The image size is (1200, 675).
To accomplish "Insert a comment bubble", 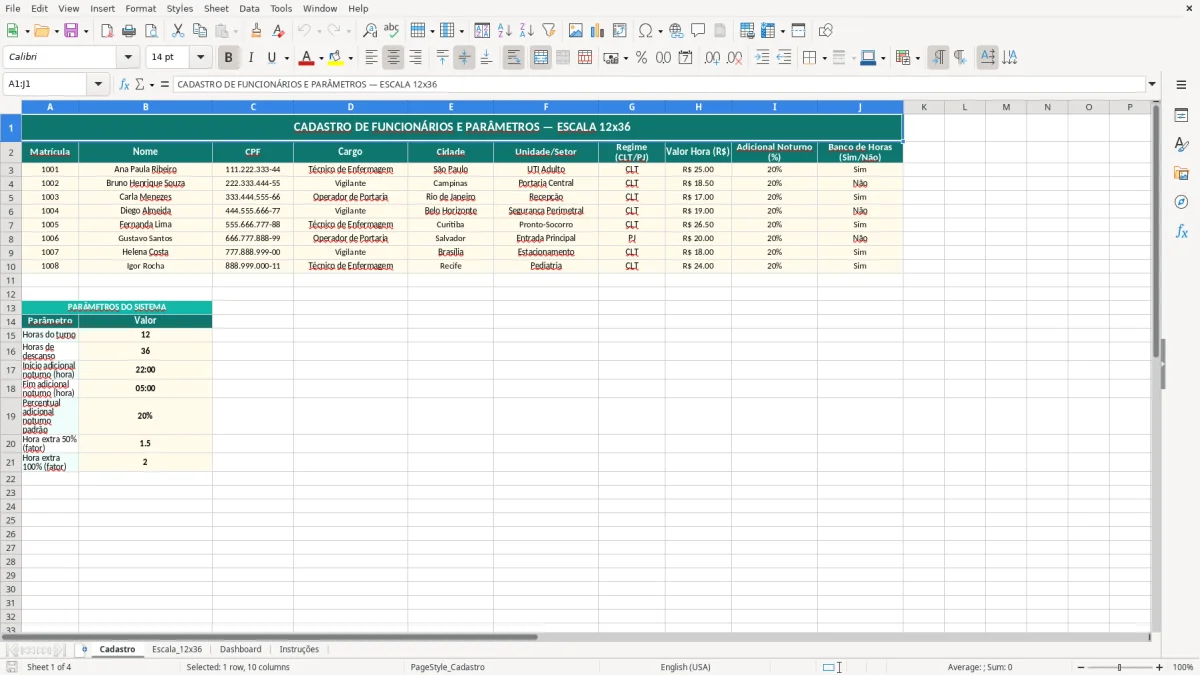I will tap(698, 31).
